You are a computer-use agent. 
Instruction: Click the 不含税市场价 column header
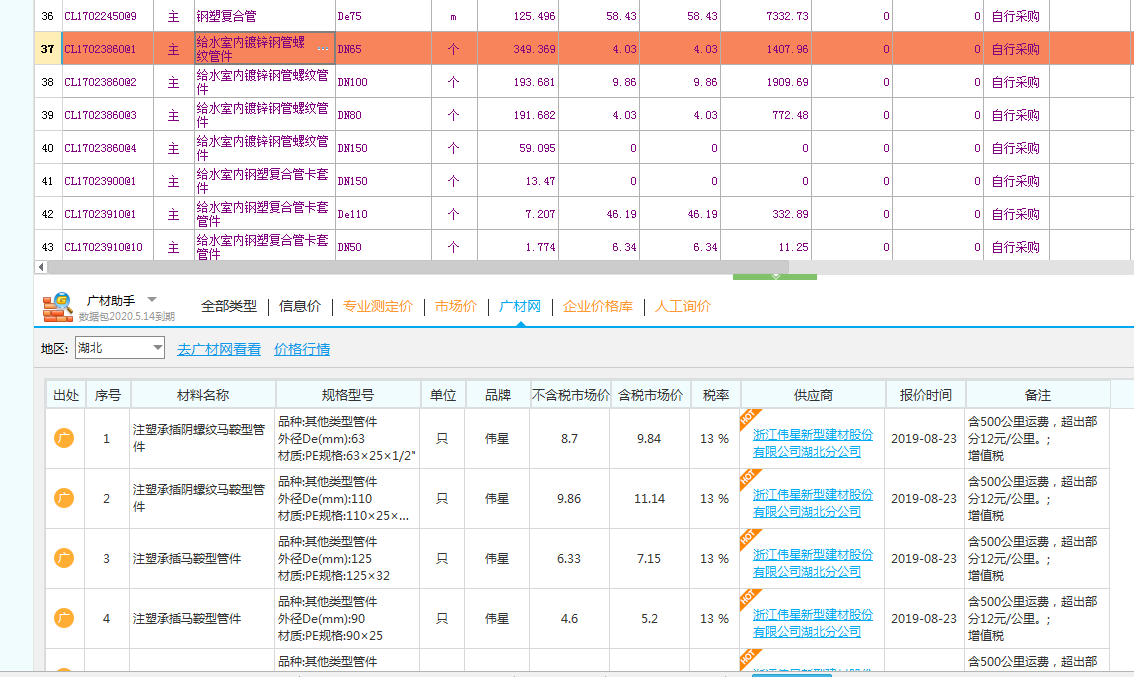point(571,395)
